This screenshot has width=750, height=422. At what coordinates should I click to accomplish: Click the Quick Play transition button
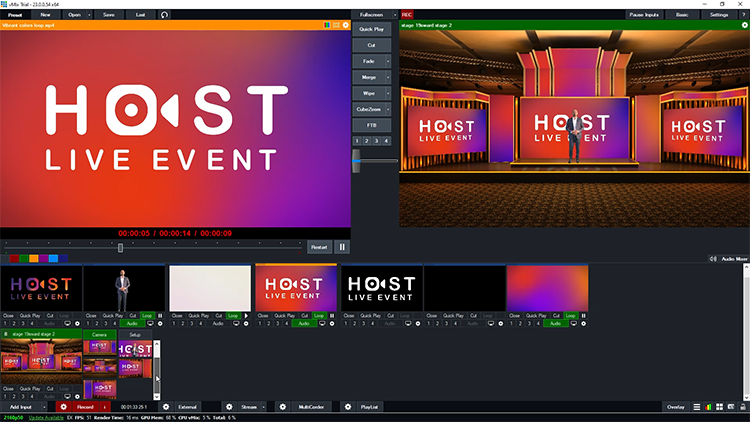pyautogui.click(x=371, y=29)
